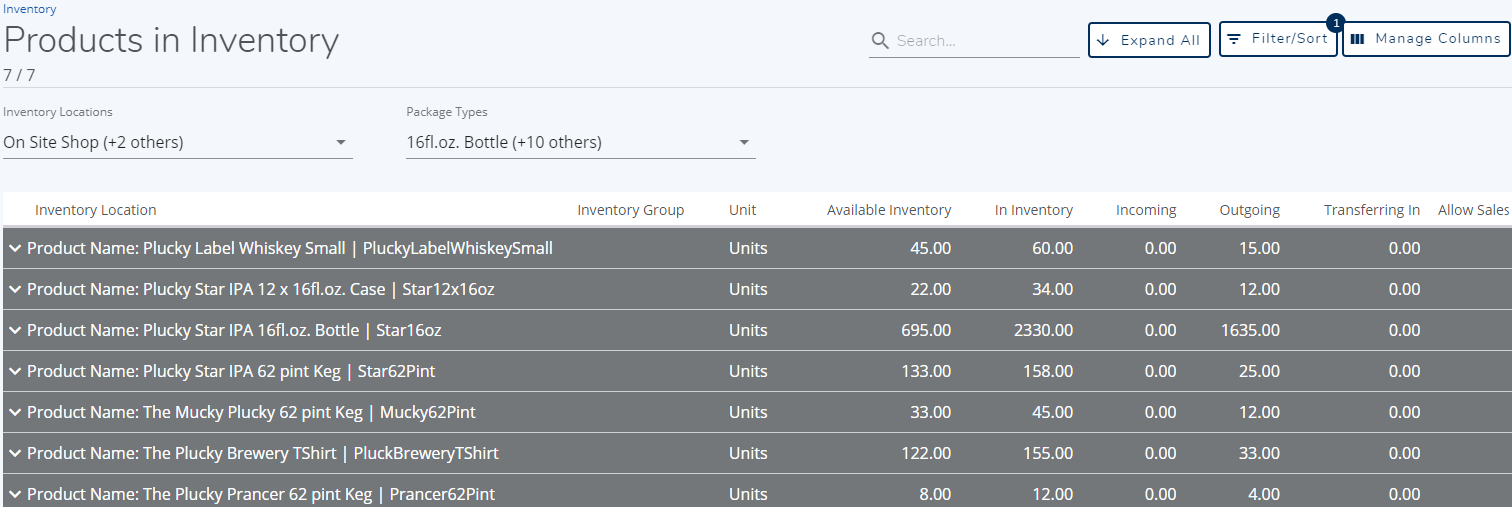Expand Plucky Star IPA 62 pint Keg chevron
This screenshot has width=1512, height=507.
pos(15,371)
